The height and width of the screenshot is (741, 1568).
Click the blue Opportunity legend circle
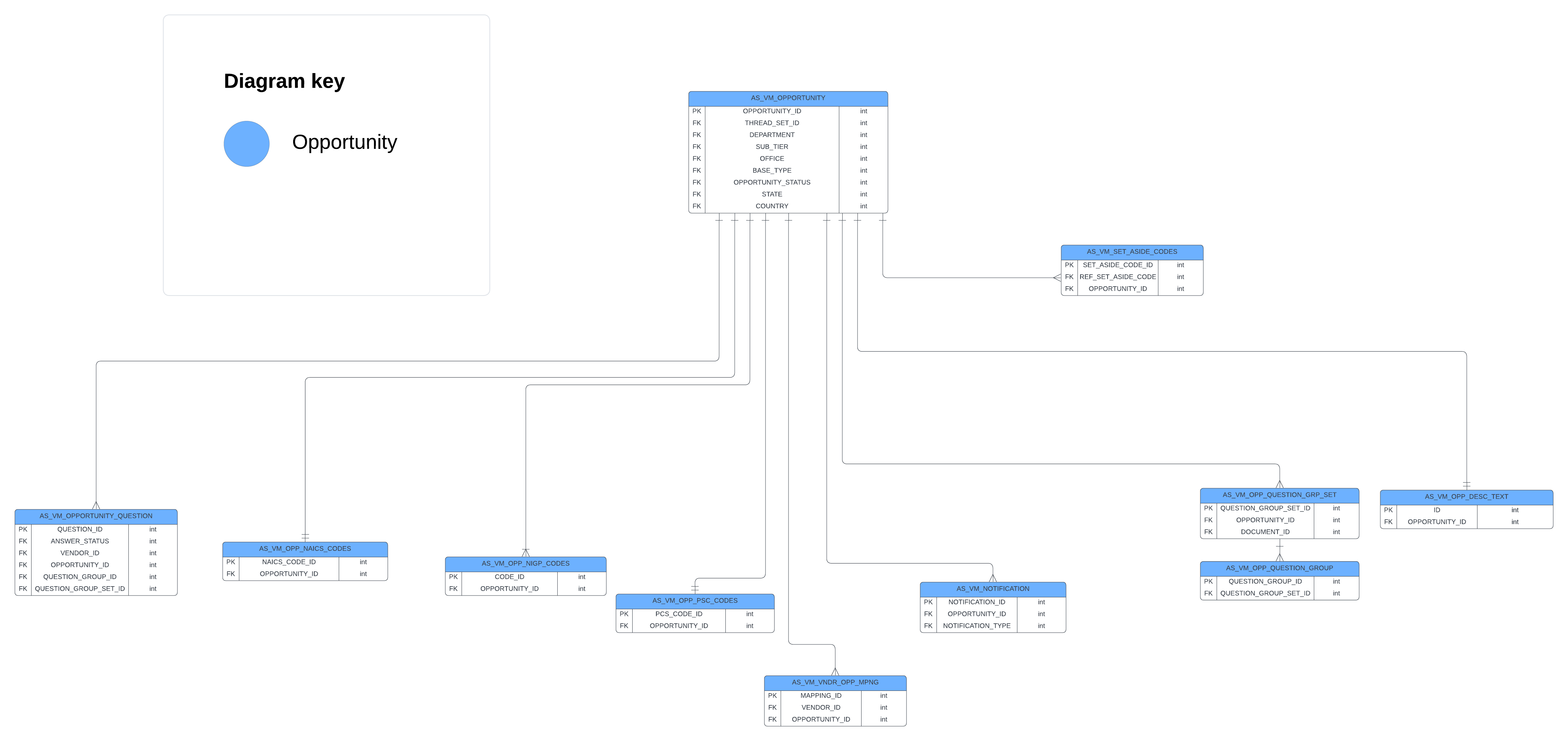tap(246, 144)
